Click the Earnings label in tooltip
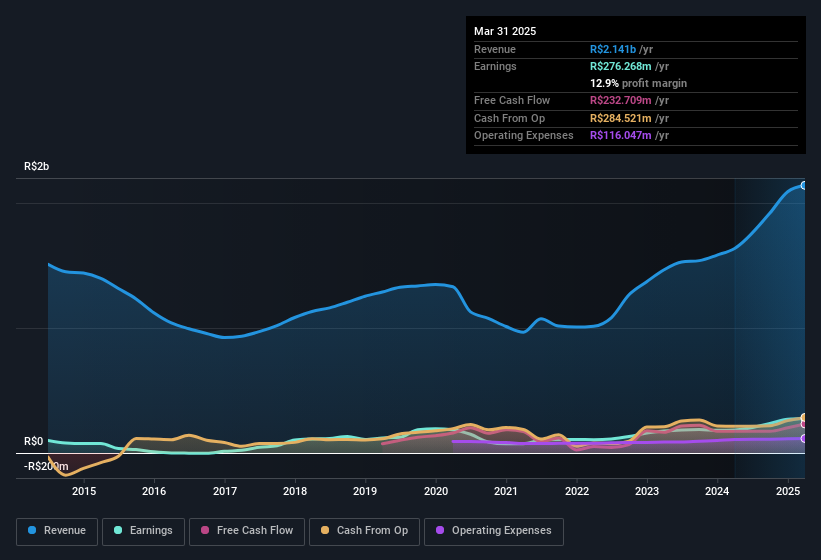 click(x=495, y=66)
